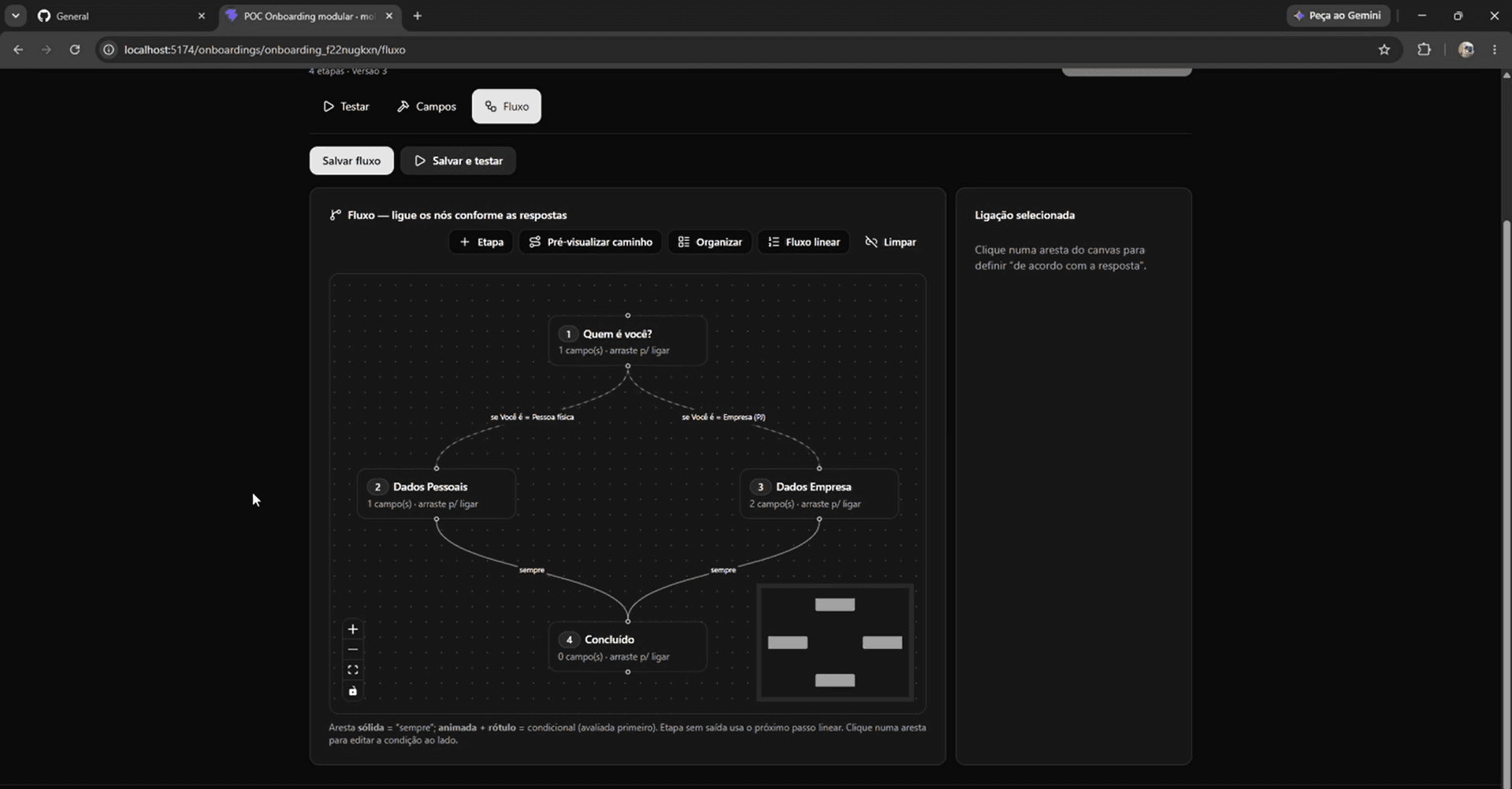Switch to the Campos tab
The height and width of the screenshot is (789, 1512).
coord(426,106)
